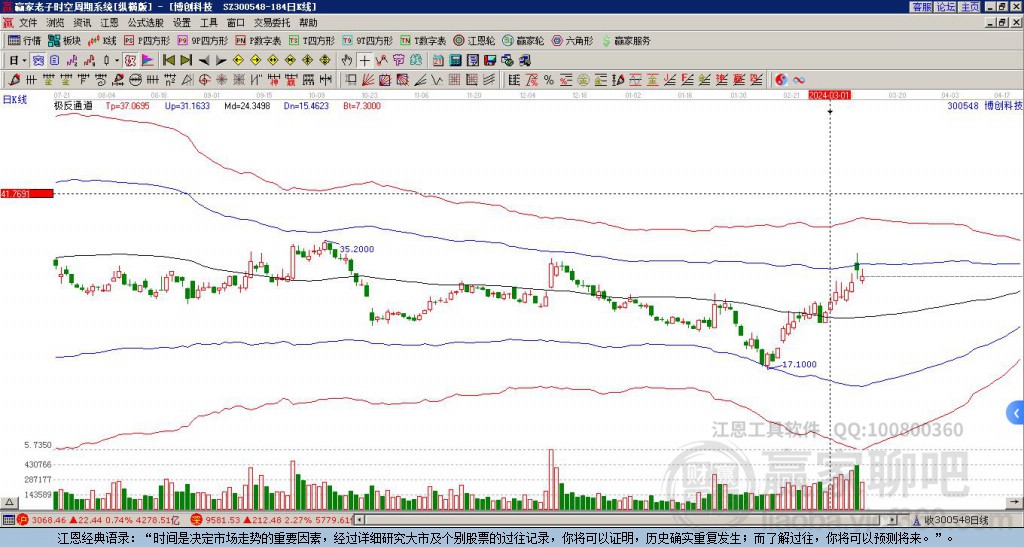Click the 300548 博创科技 stock label
This screenshot has width=1024, height=548.
click(985, 105)
